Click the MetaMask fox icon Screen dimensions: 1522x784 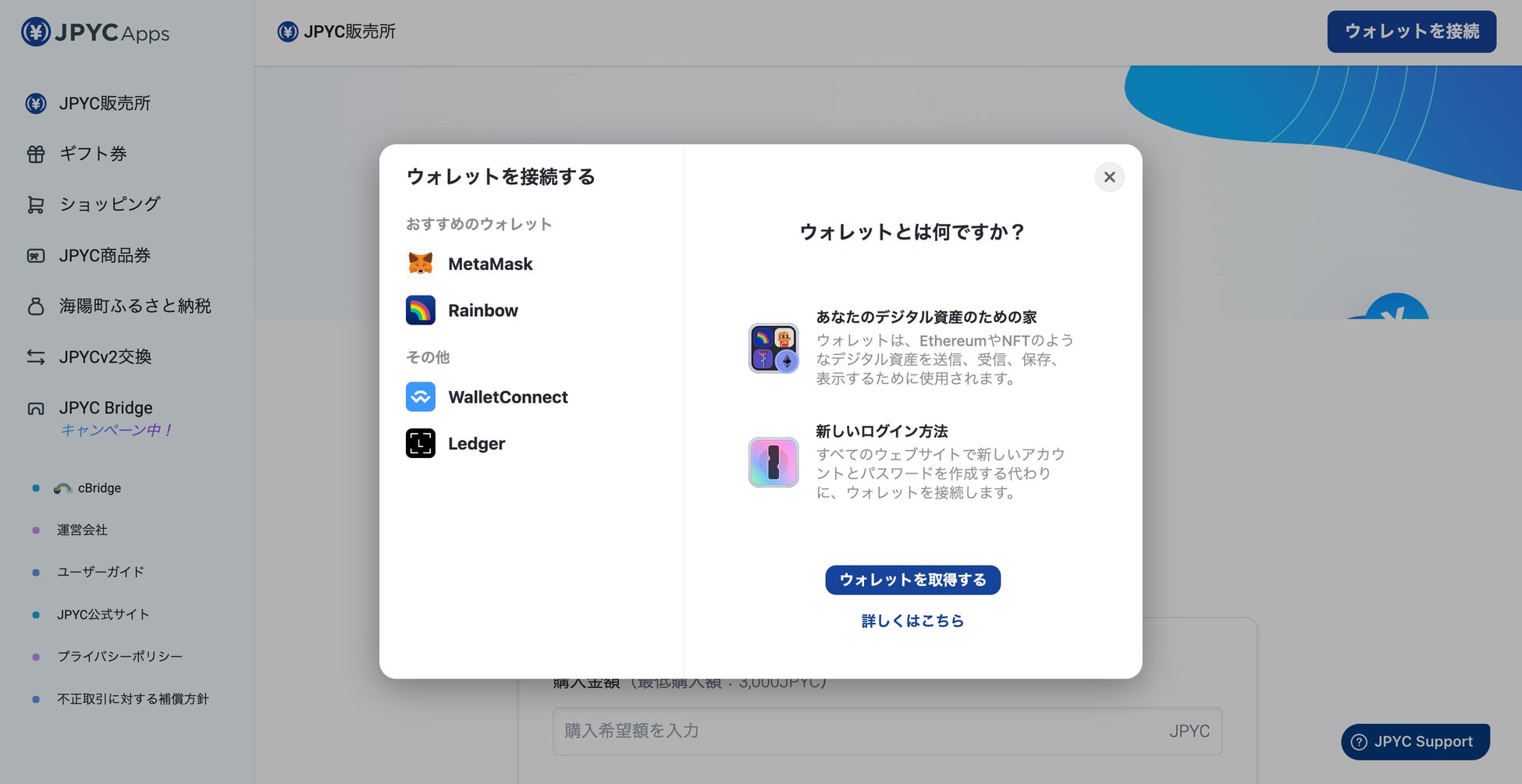pyautogui.click(x=421, y=264)
